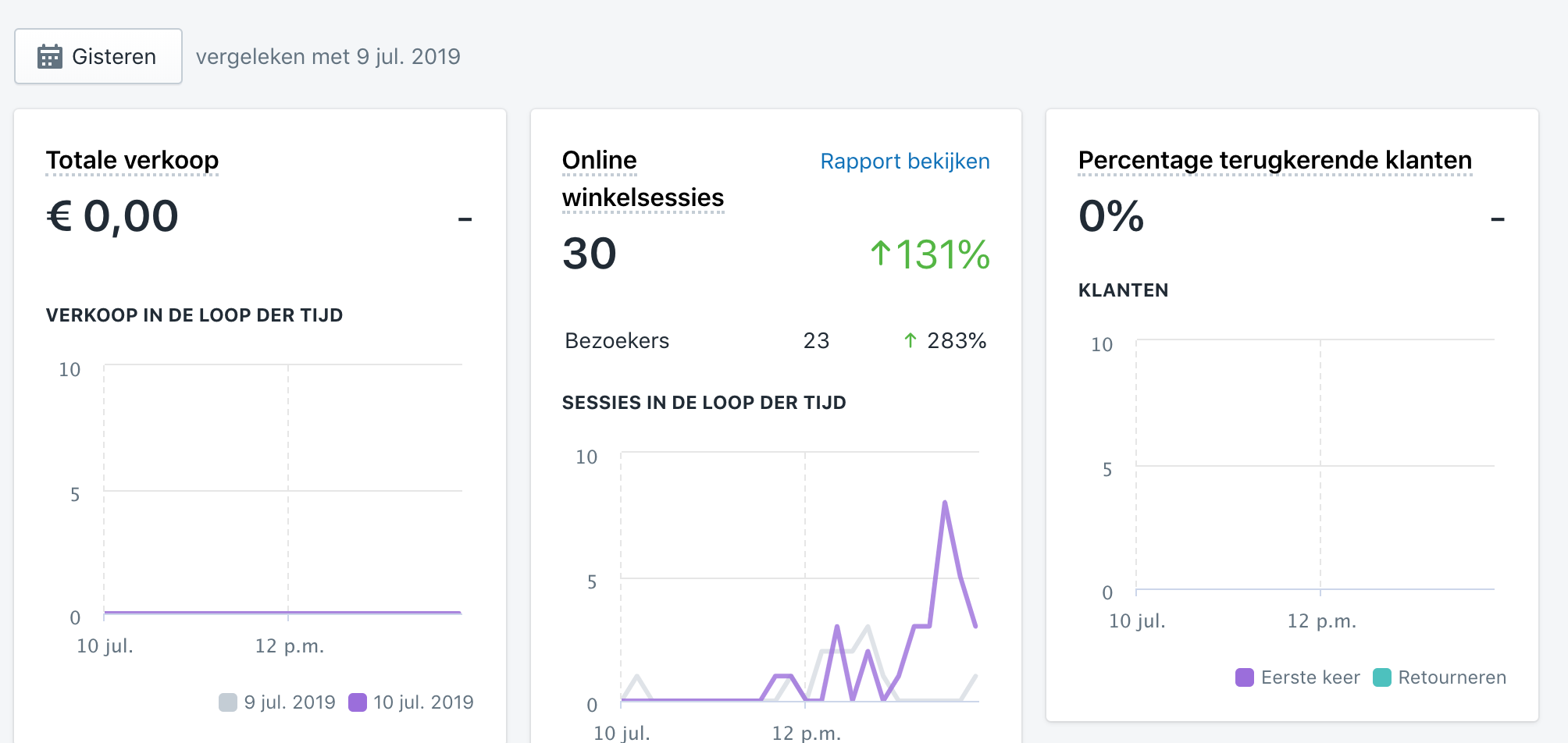Click the 0% returning customers value

pos(1111,216)
